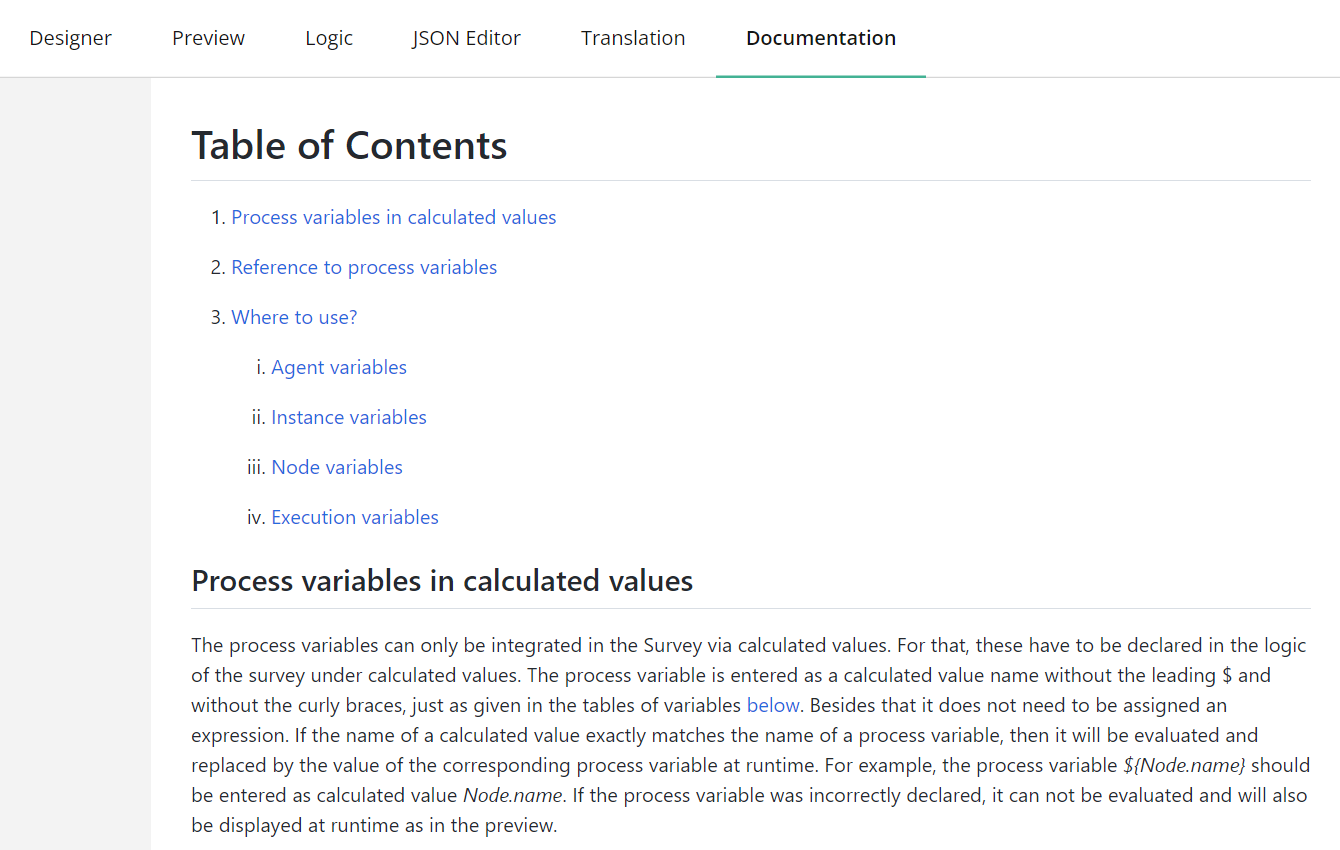Image resolution: width=1340 pixels, height=850 pixels.
Task: Jump to 'Reference to process variables' section
Action: 364,267
